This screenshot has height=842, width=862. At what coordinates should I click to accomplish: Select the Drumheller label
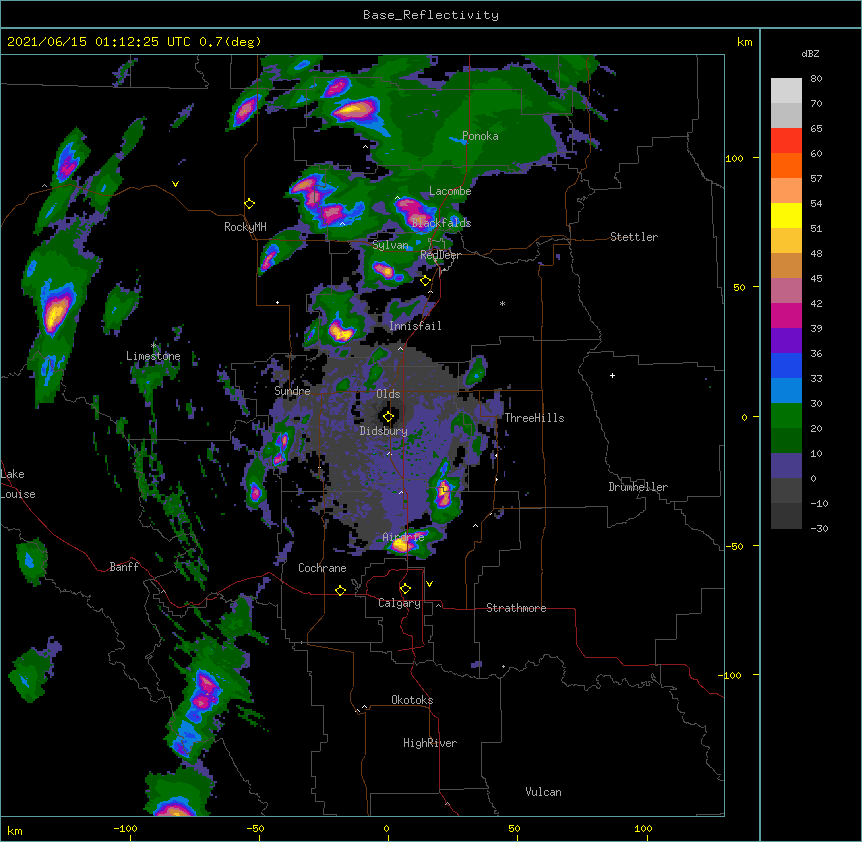pyautogui.click(x=638, y=487)
